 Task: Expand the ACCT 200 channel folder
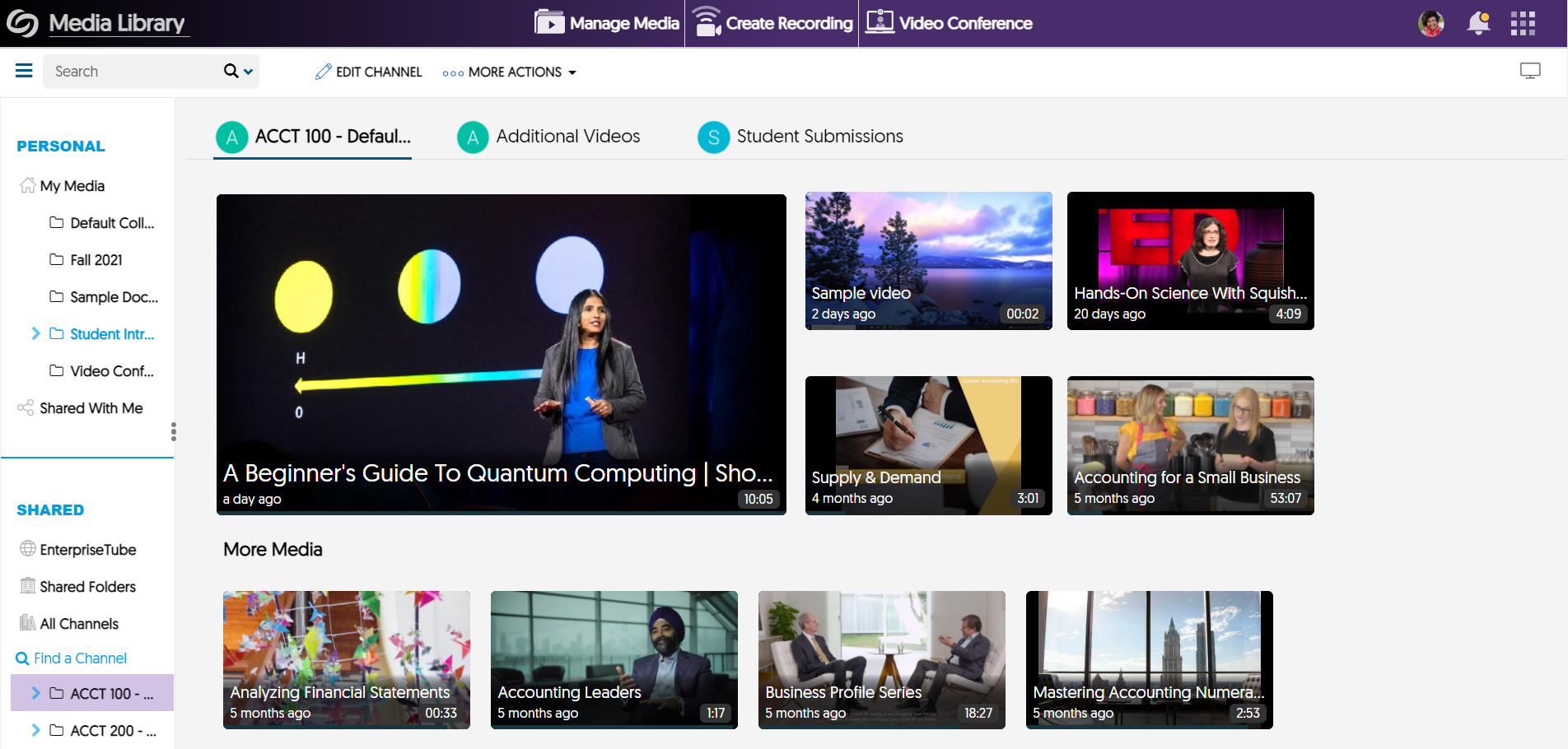click(35, 730)
